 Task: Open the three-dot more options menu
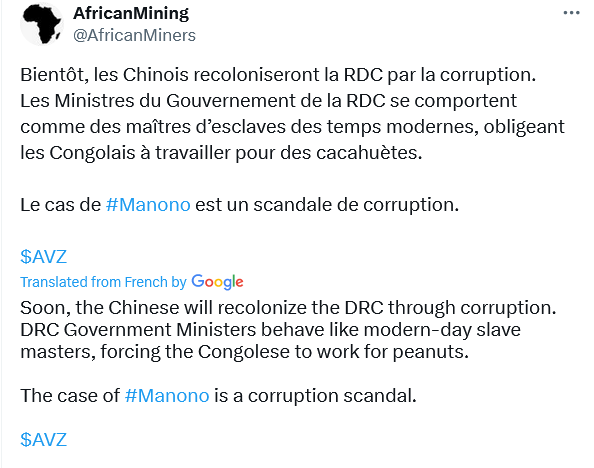tap(571, 13)
